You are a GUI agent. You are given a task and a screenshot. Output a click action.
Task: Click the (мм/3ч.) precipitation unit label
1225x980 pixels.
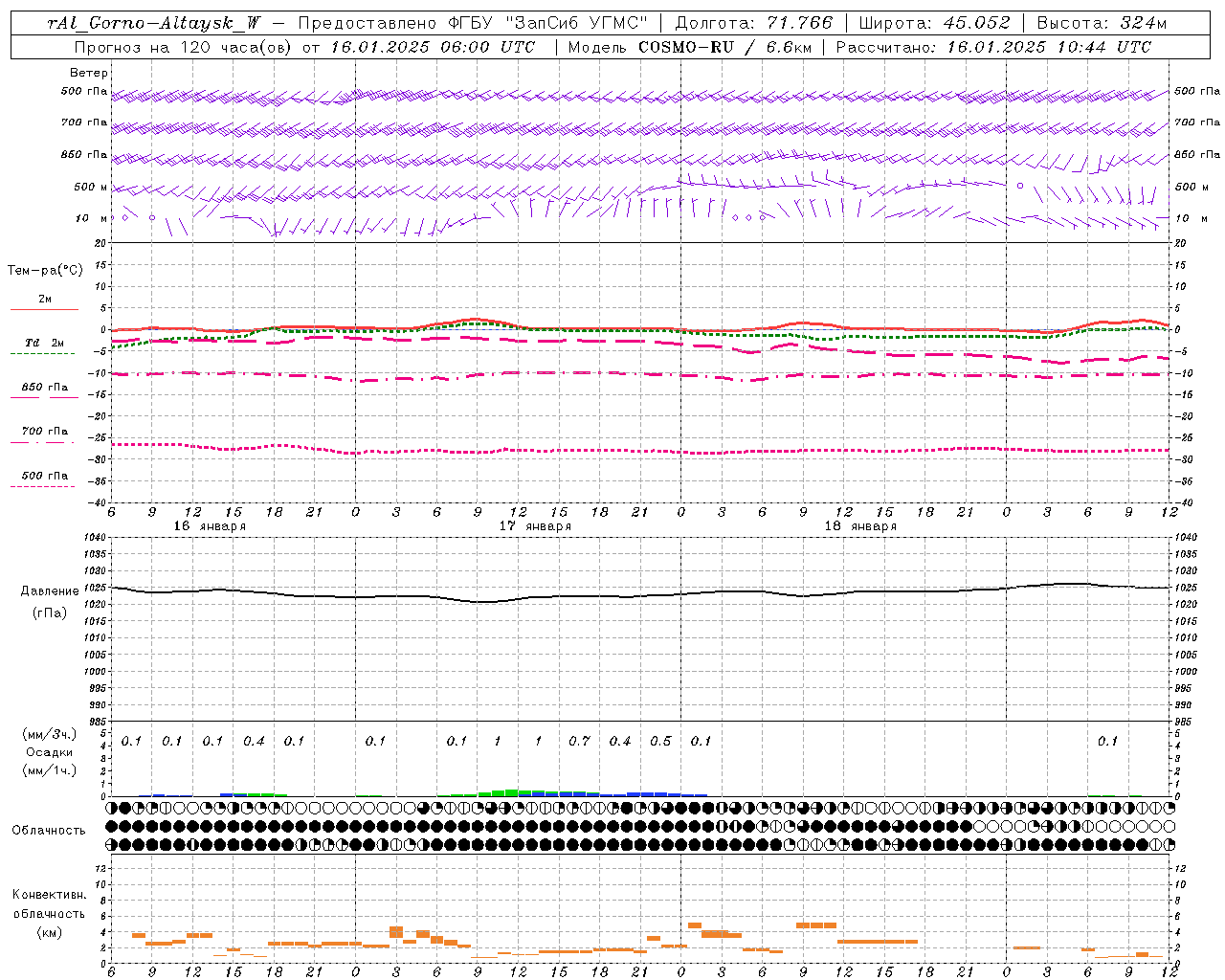[x=50, y=735]
